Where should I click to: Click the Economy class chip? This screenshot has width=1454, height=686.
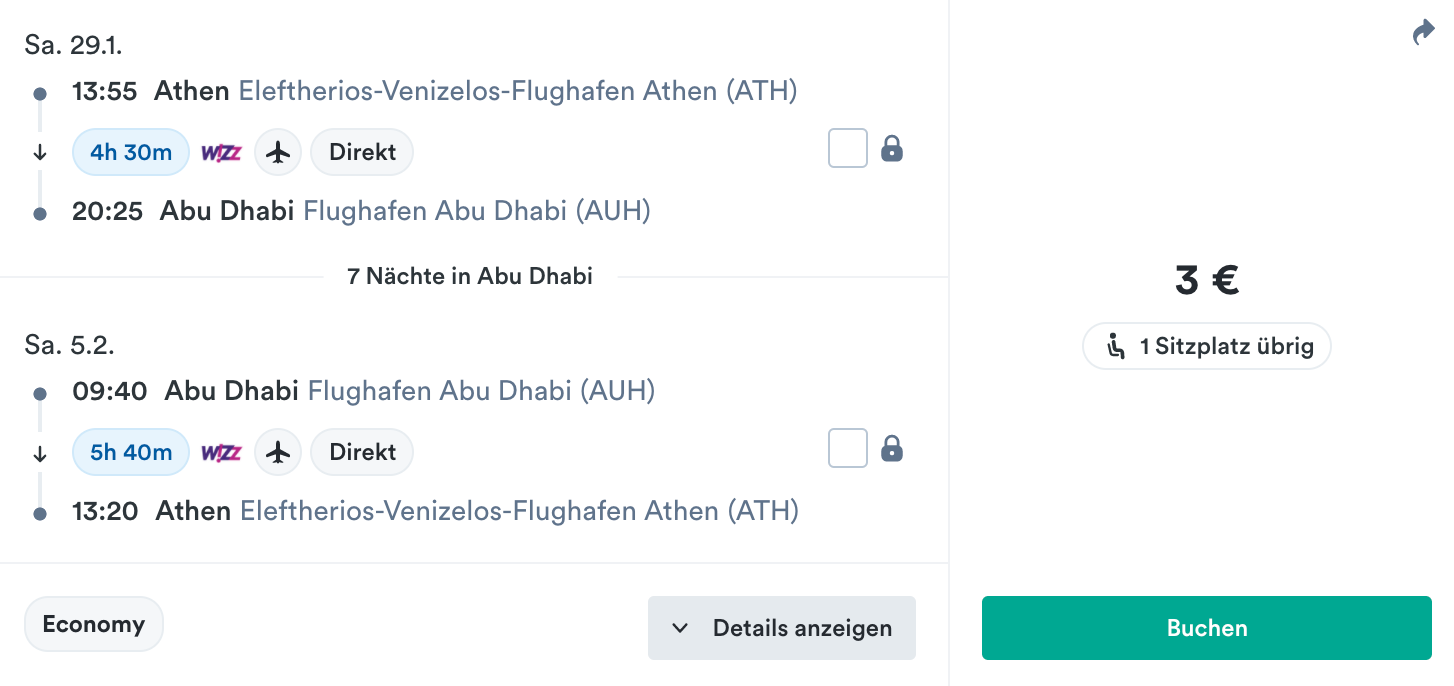pyautogui.click(x=94, y=624)
